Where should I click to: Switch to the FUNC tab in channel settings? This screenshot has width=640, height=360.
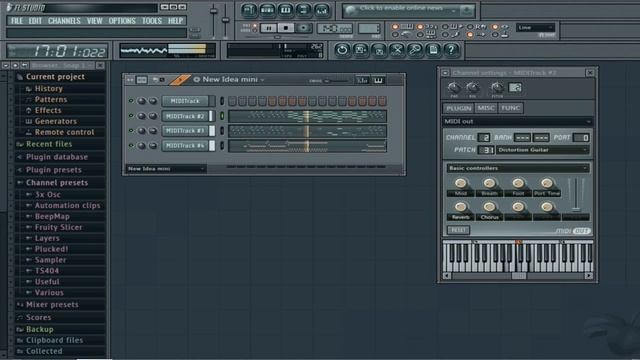click(510, 108)
